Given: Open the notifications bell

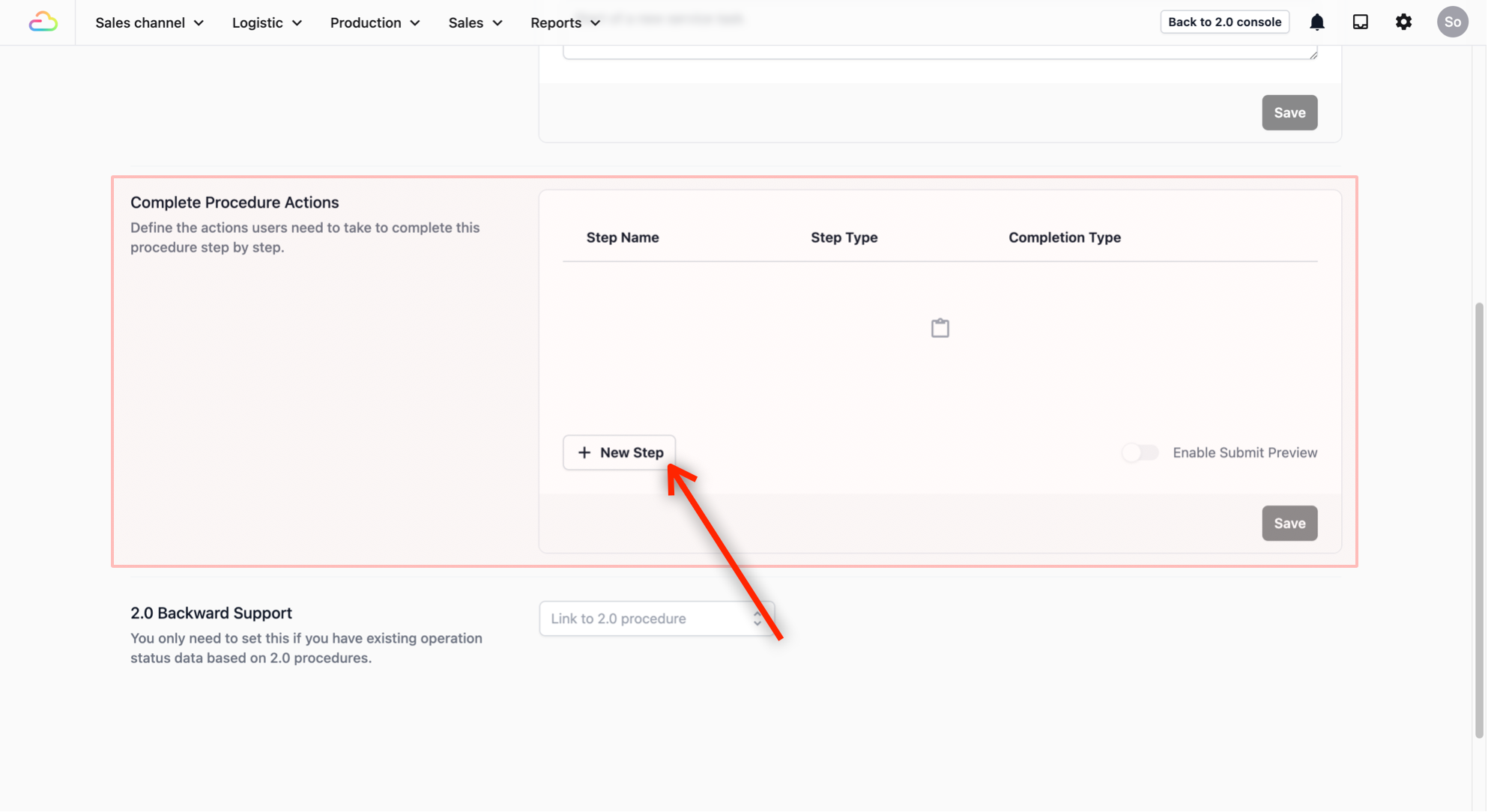Looking at the screenshot, I should [1316, 22].
